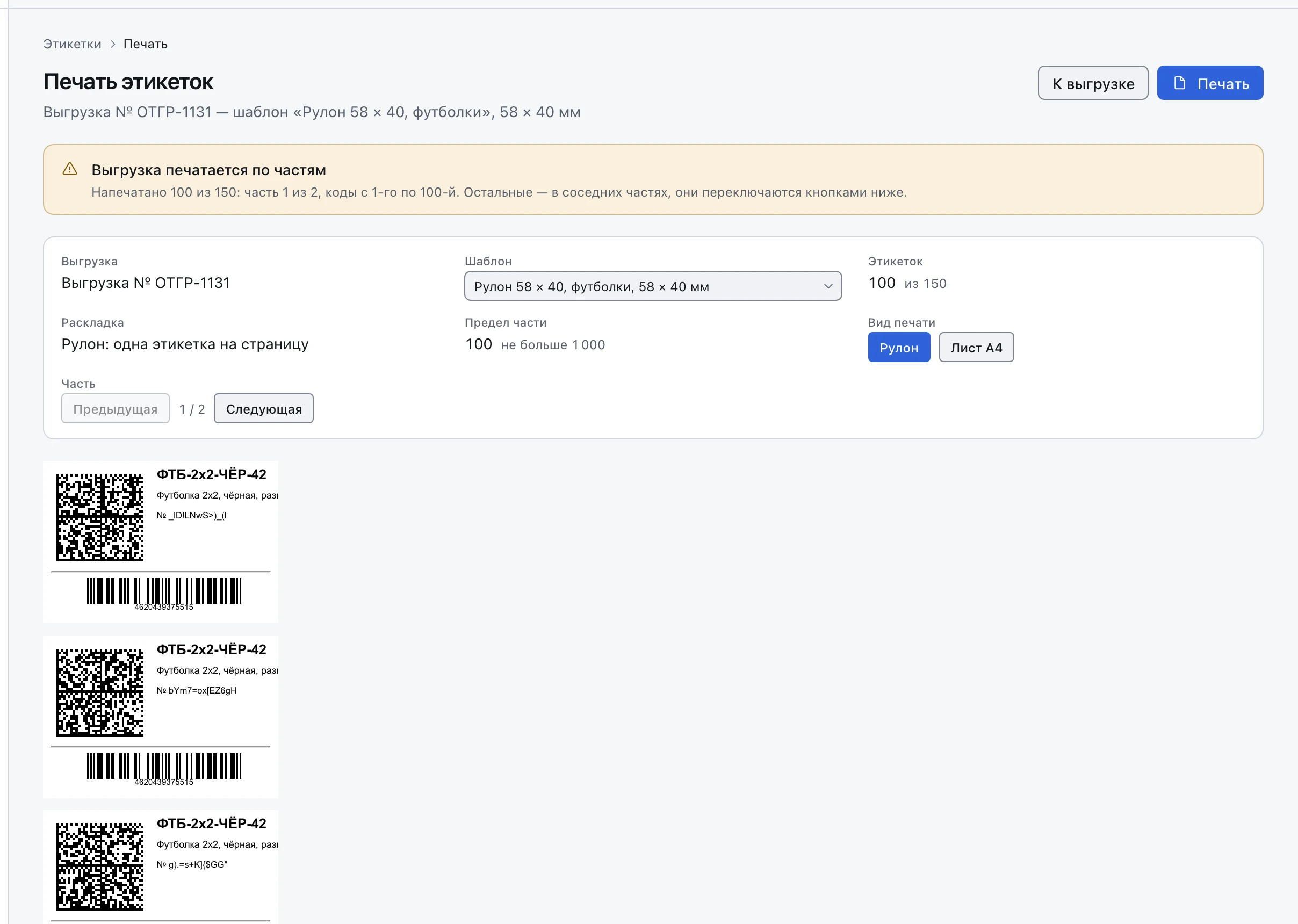Click the "Этикеток" field label
The image size is (1298, 924).
coord(895,261)
